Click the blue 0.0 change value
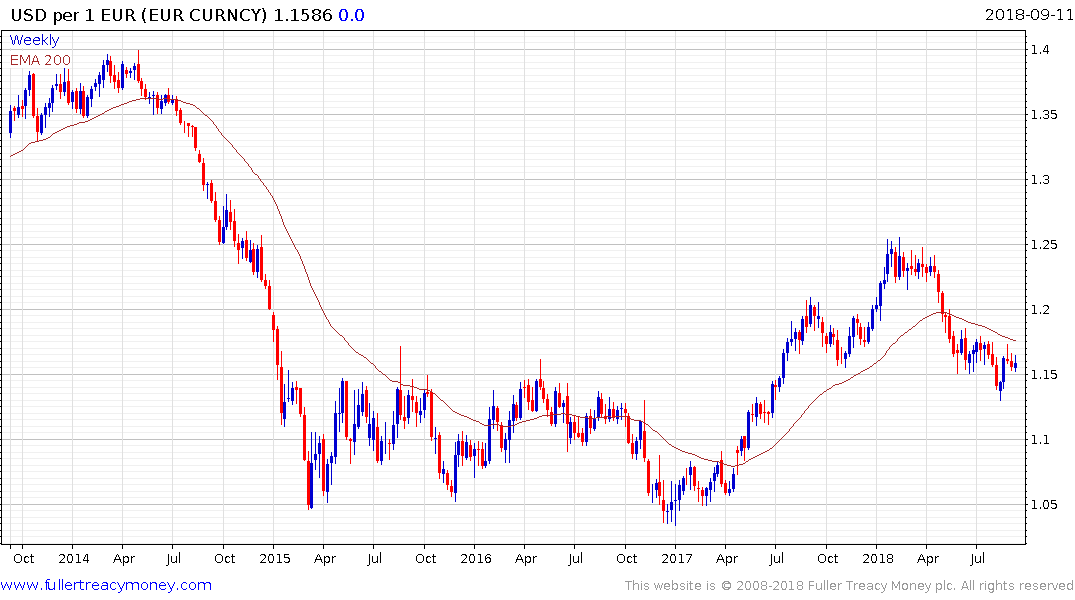This screenshot has height=600, width=1075. (x=352, y=15)
